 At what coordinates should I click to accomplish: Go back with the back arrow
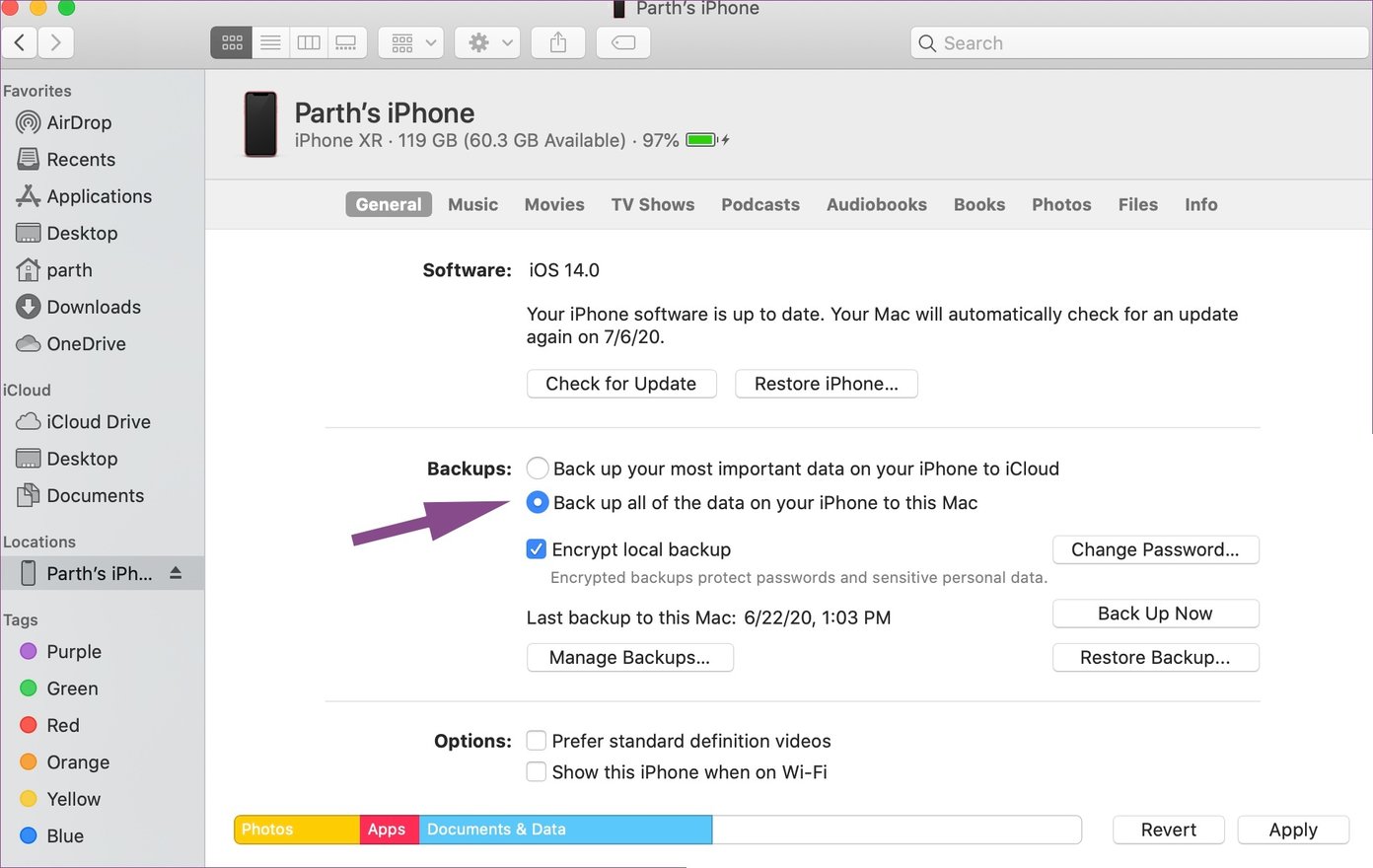pos(20,42)
